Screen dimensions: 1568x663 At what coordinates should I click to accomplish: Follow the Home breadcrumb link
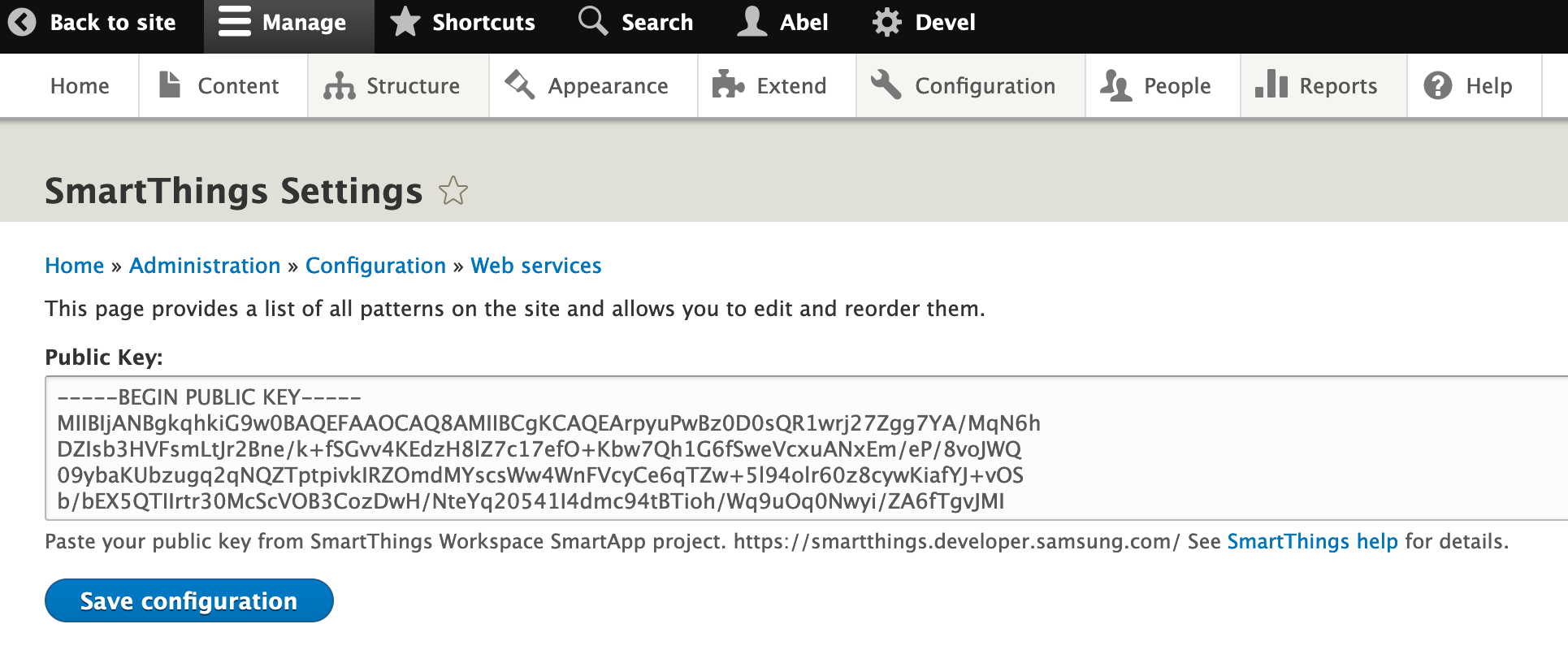[x=74, y=266]
